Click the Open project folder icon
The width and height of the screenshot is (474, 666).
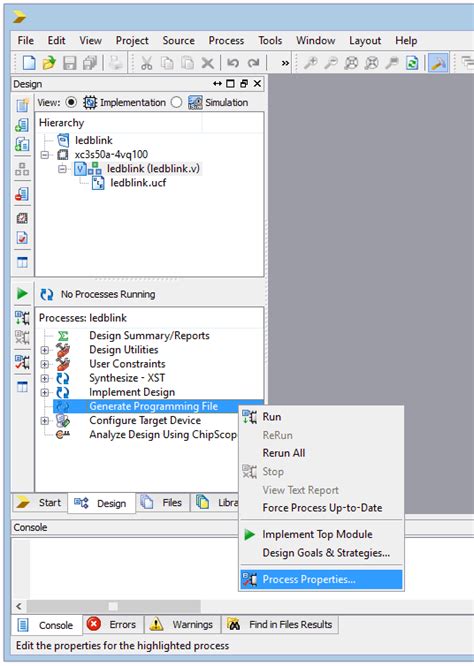49,63
